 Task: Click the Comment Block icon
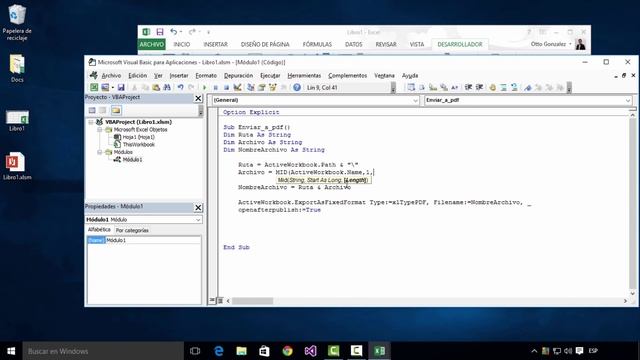(x=504, y=87)
